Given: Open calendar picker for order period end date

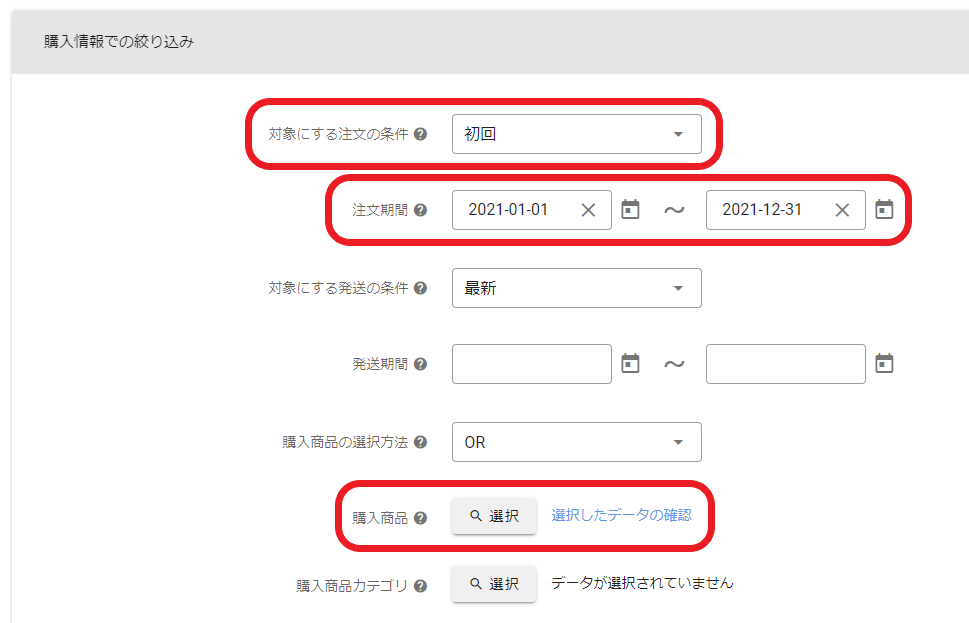Looking at the screenshot, I should pos(884,210).
